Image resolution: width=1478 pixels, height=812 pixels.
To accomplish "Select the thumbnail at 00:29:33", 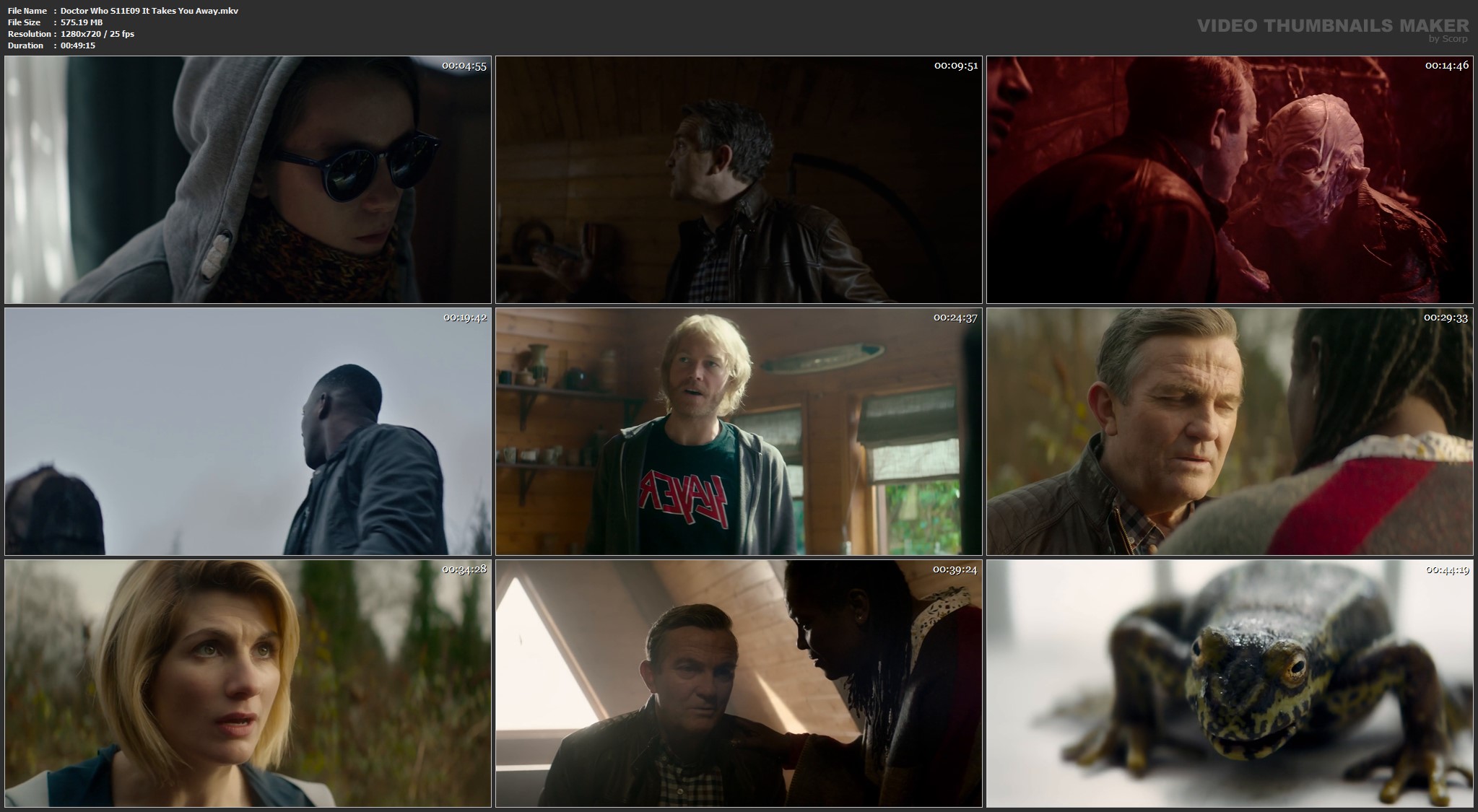I will tap(1230, 432).
